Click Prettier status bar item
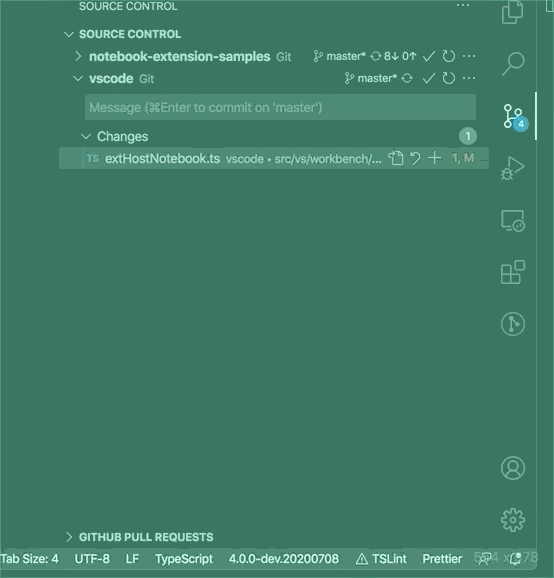The image size is (554, 578). 442,559
